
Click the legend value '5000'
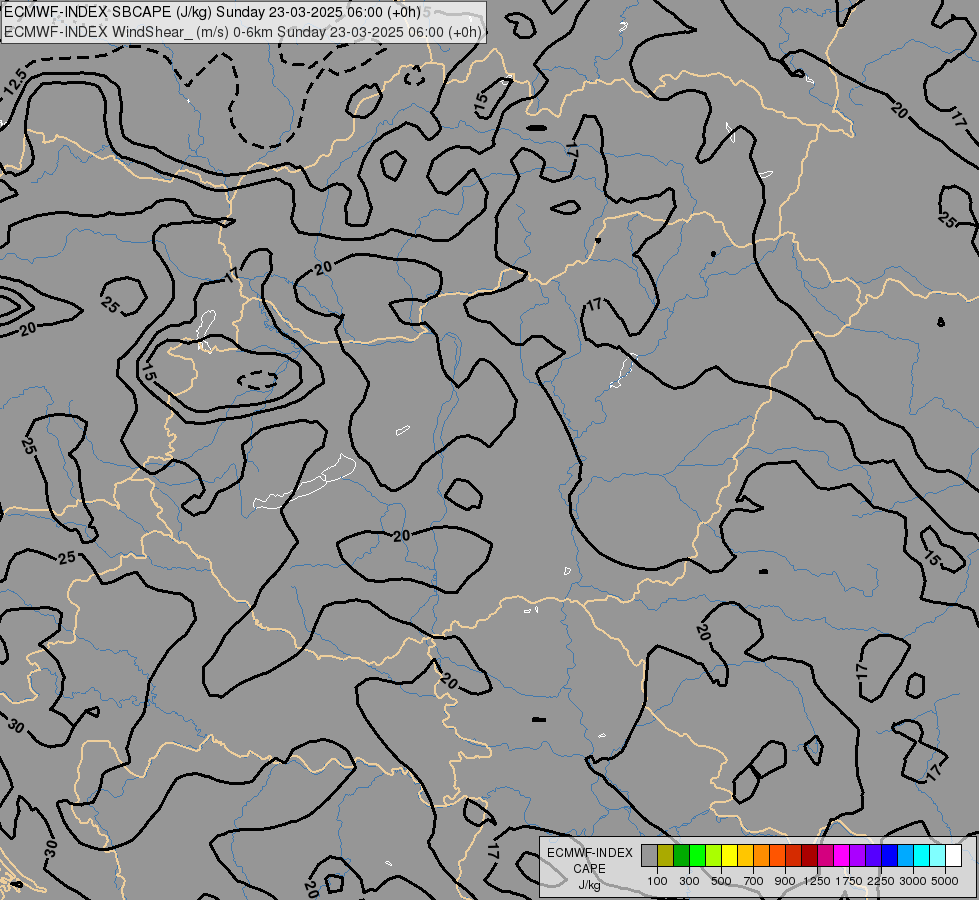click(945, 881)
